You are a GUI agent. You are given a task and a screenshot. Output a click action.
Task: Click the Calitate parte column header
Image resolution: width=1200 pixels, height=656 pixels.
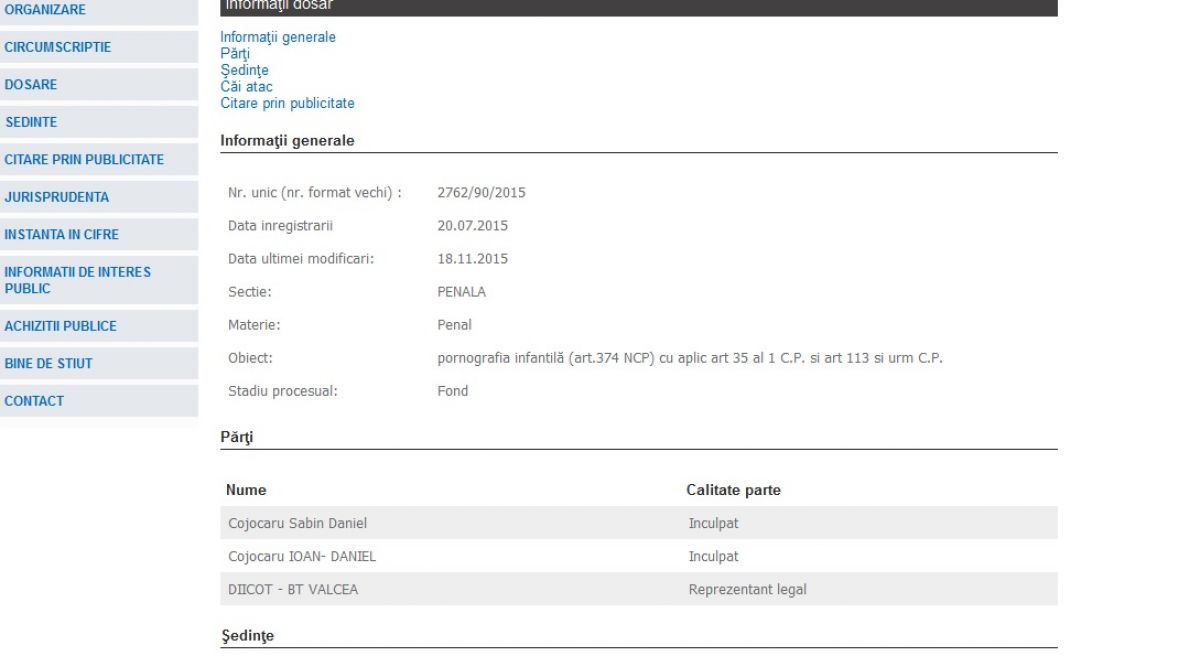coord(733,490)
